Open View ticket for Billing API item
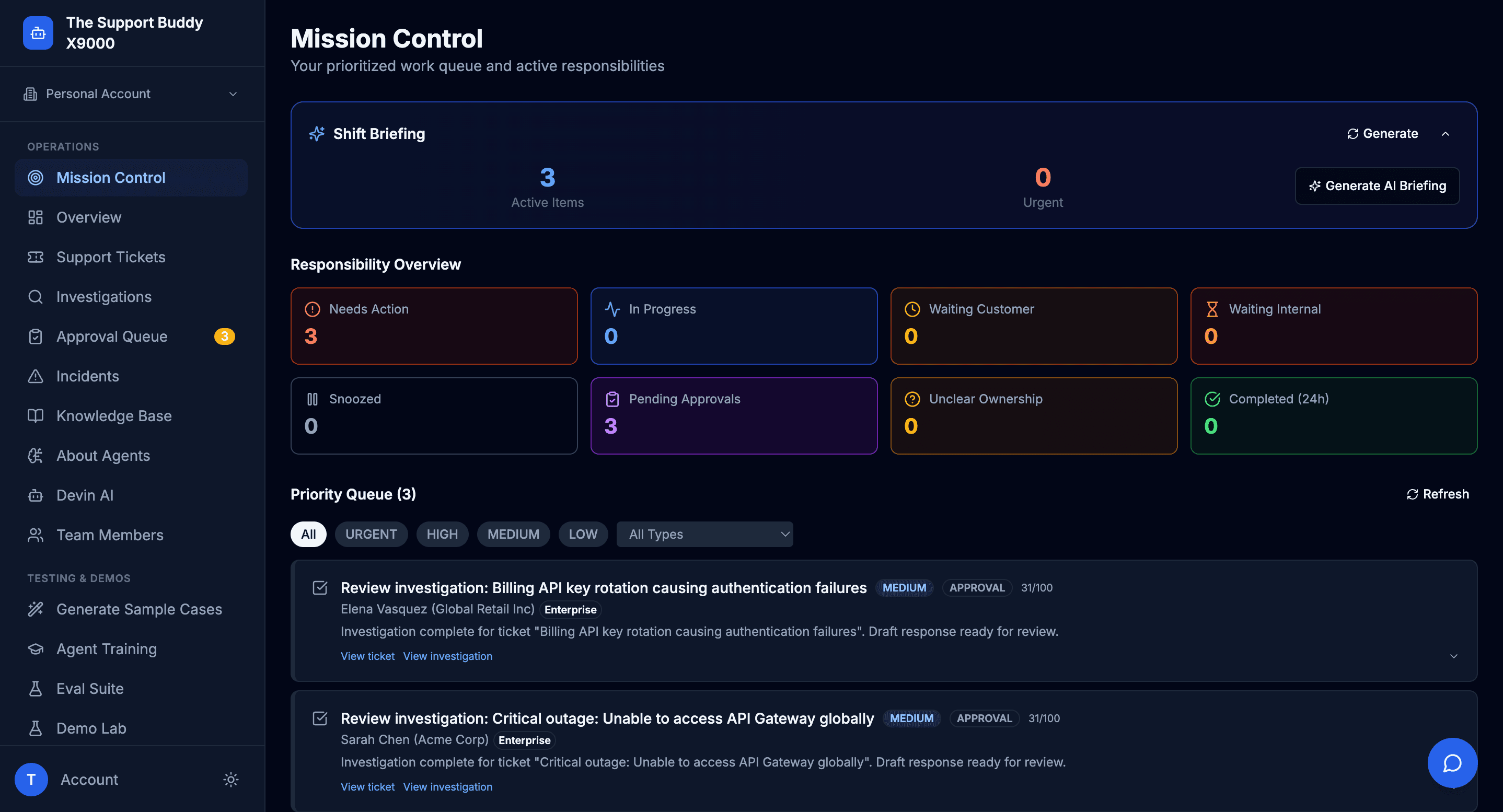The height and width of the screenshot is (812, 1503). [367, 656]
